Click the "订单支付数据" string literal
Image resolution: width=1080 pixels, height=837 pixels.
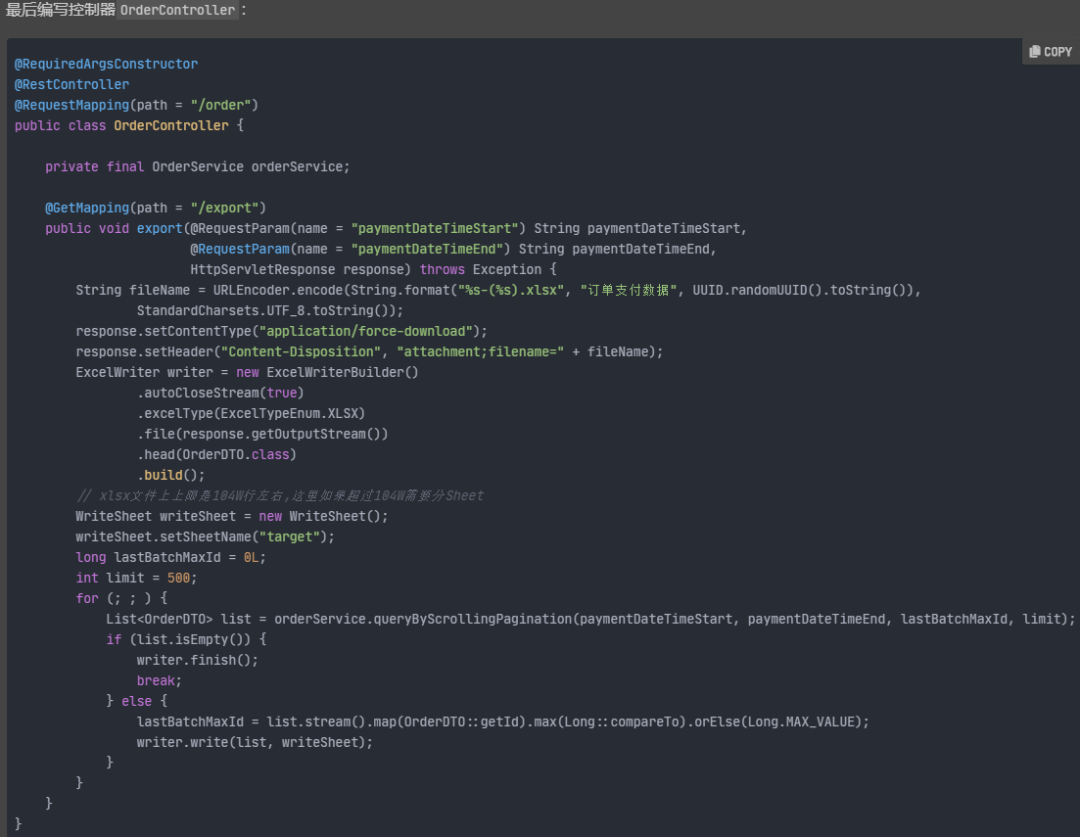[x=629, y=290]
